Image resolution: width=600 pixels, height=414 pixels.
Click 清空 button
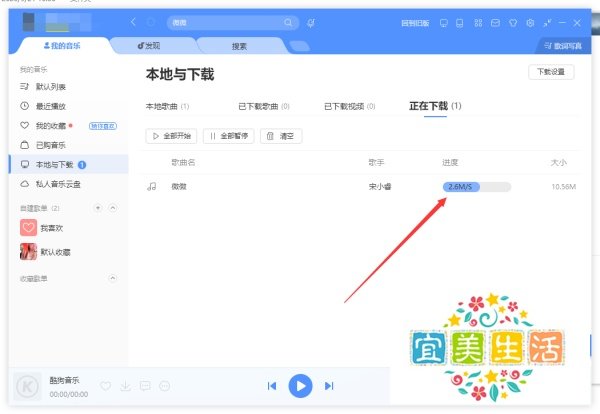pos(281,136)
